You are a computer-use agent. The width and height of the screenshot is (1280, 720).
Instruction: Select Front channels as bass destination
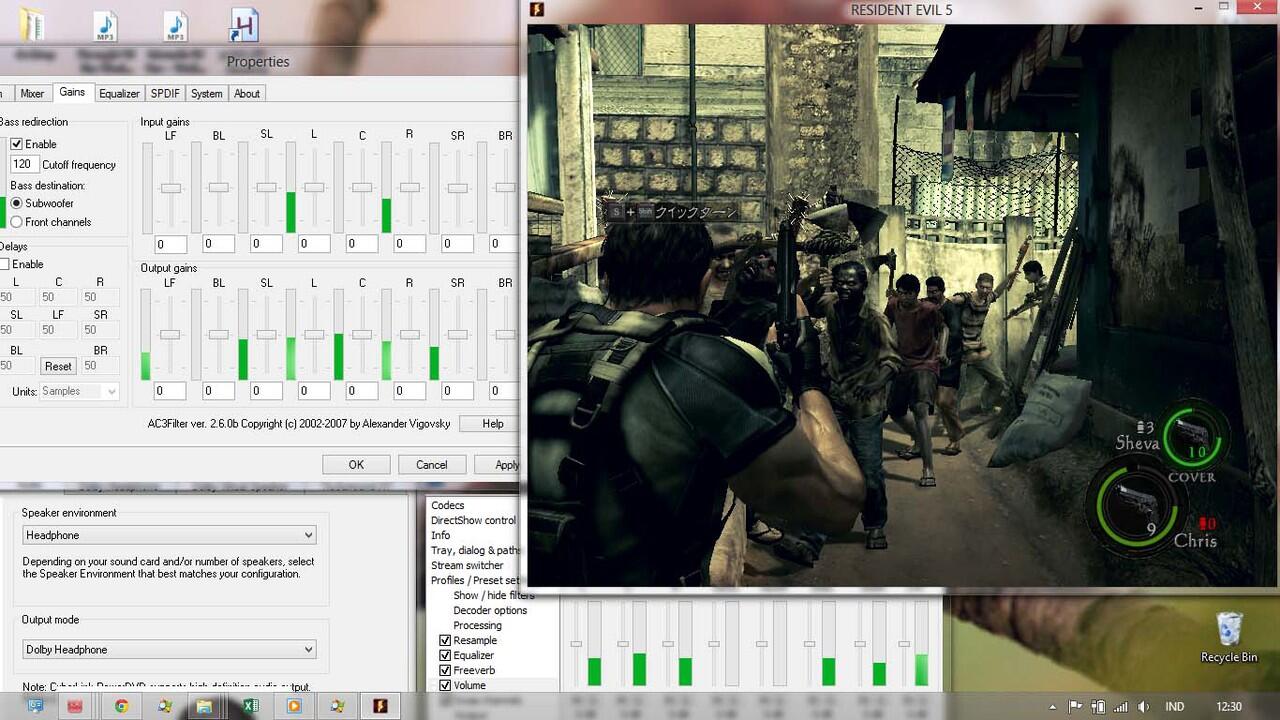click(17, 222)
